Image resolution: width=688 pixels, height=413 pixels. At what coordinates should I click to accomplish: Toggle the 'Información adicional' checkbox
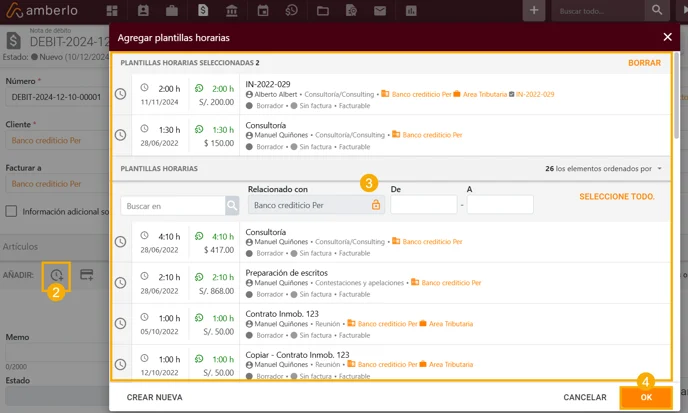pos(11,212)
